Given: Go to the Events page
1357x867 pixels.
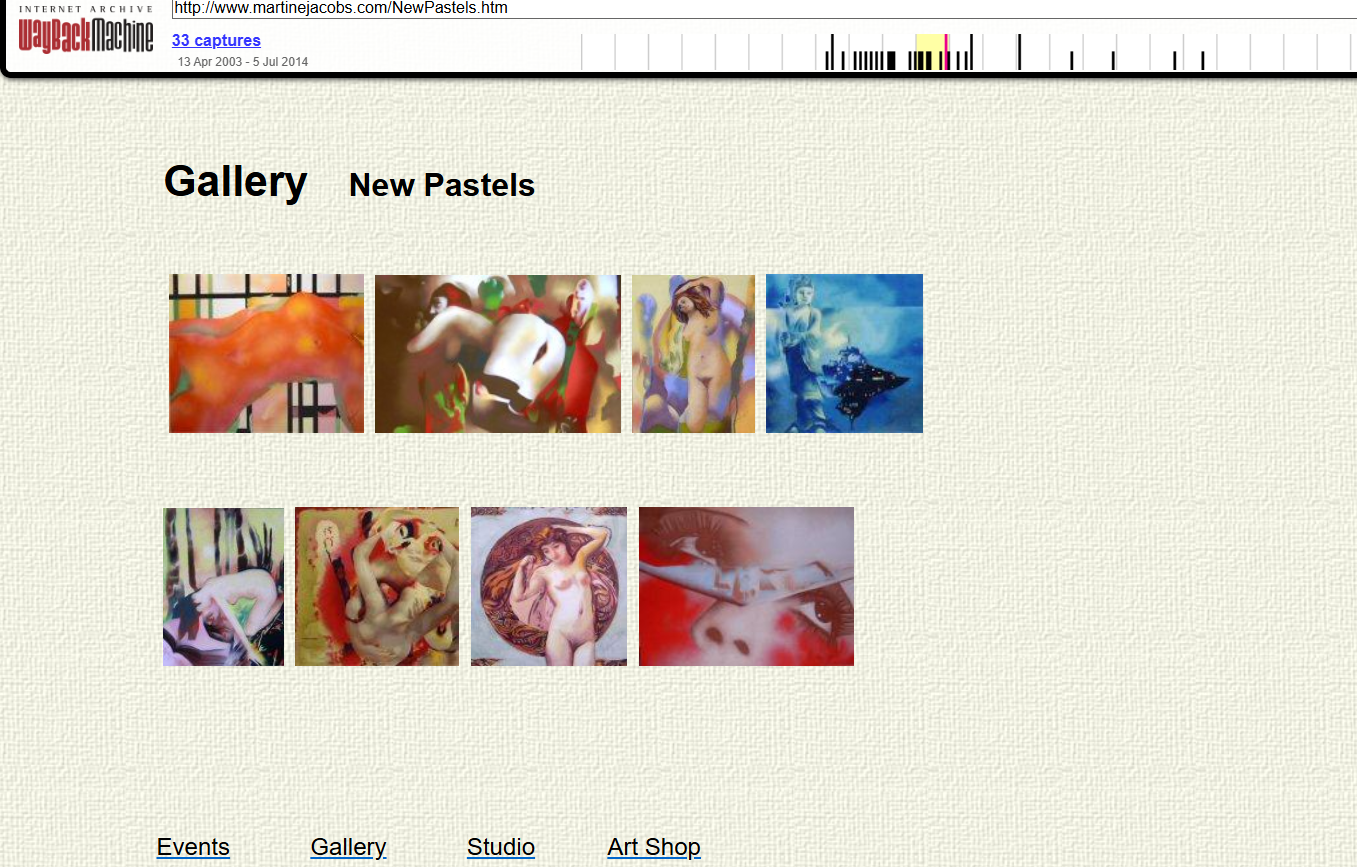Looking at the screenshot, I should (193, 847).
